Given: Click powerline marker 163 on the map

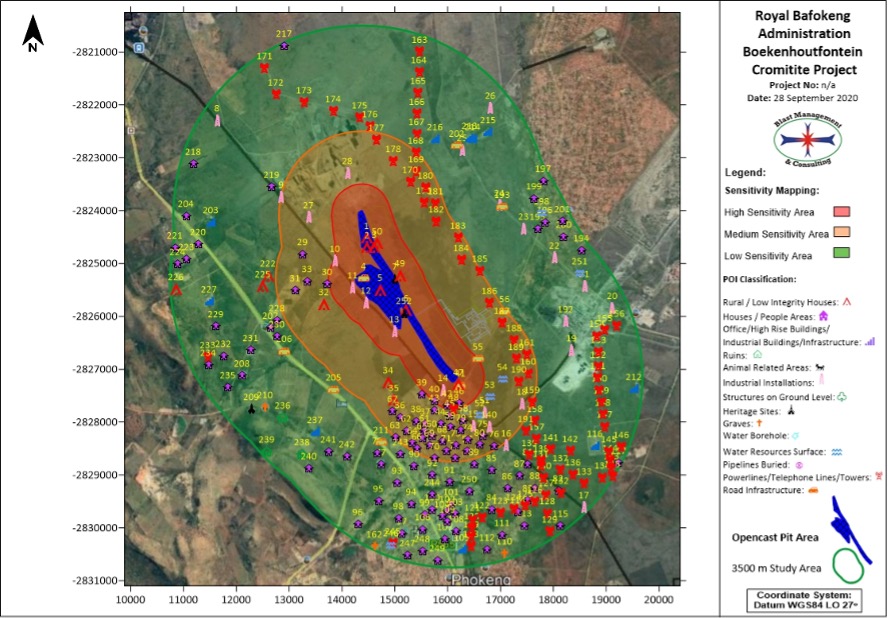Looking at the screenshot, I should coord(419,50).
